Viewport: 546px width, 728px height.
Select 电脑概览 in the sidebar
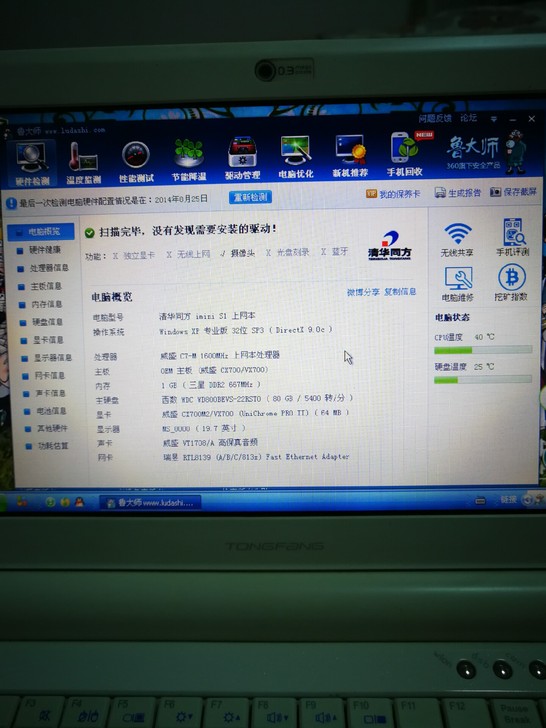[40, 231]
